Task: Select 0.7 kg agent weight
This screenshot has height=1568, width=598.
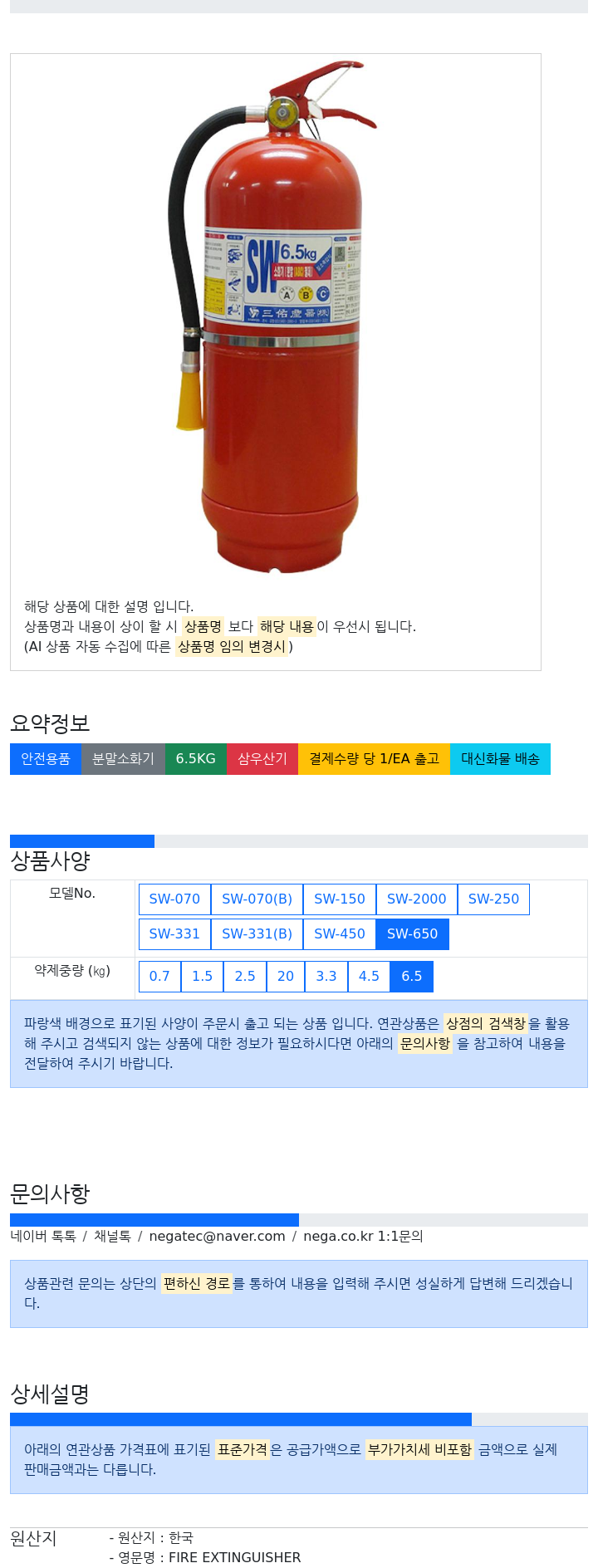Action: pos(159,977)
